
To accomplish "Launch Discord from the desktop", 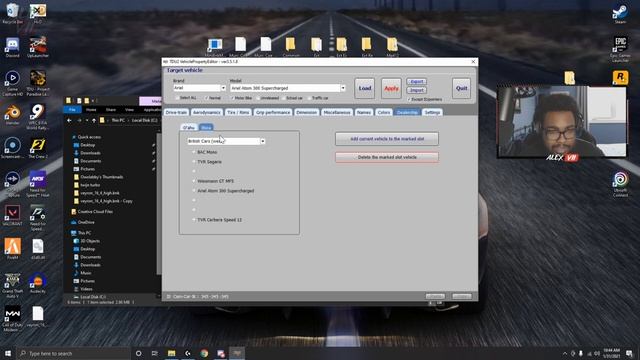I will (x=12, y=47).
